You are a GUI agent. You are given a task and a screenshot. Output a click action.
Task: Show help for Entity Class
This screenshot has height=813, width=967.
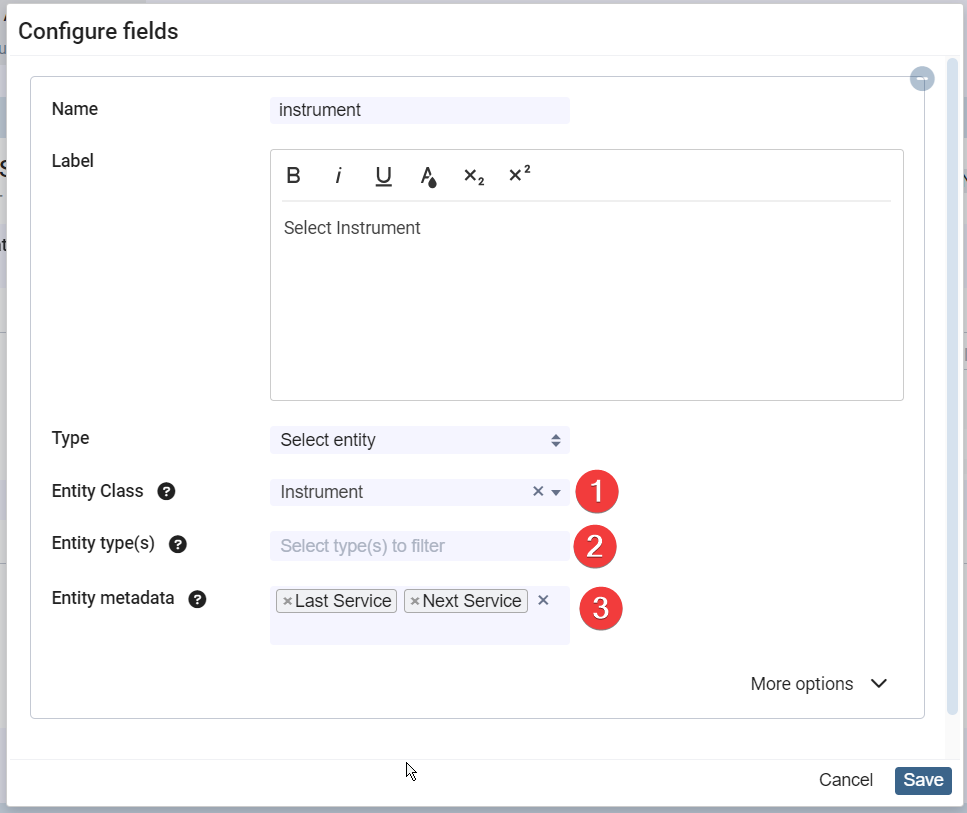(167, 491)
